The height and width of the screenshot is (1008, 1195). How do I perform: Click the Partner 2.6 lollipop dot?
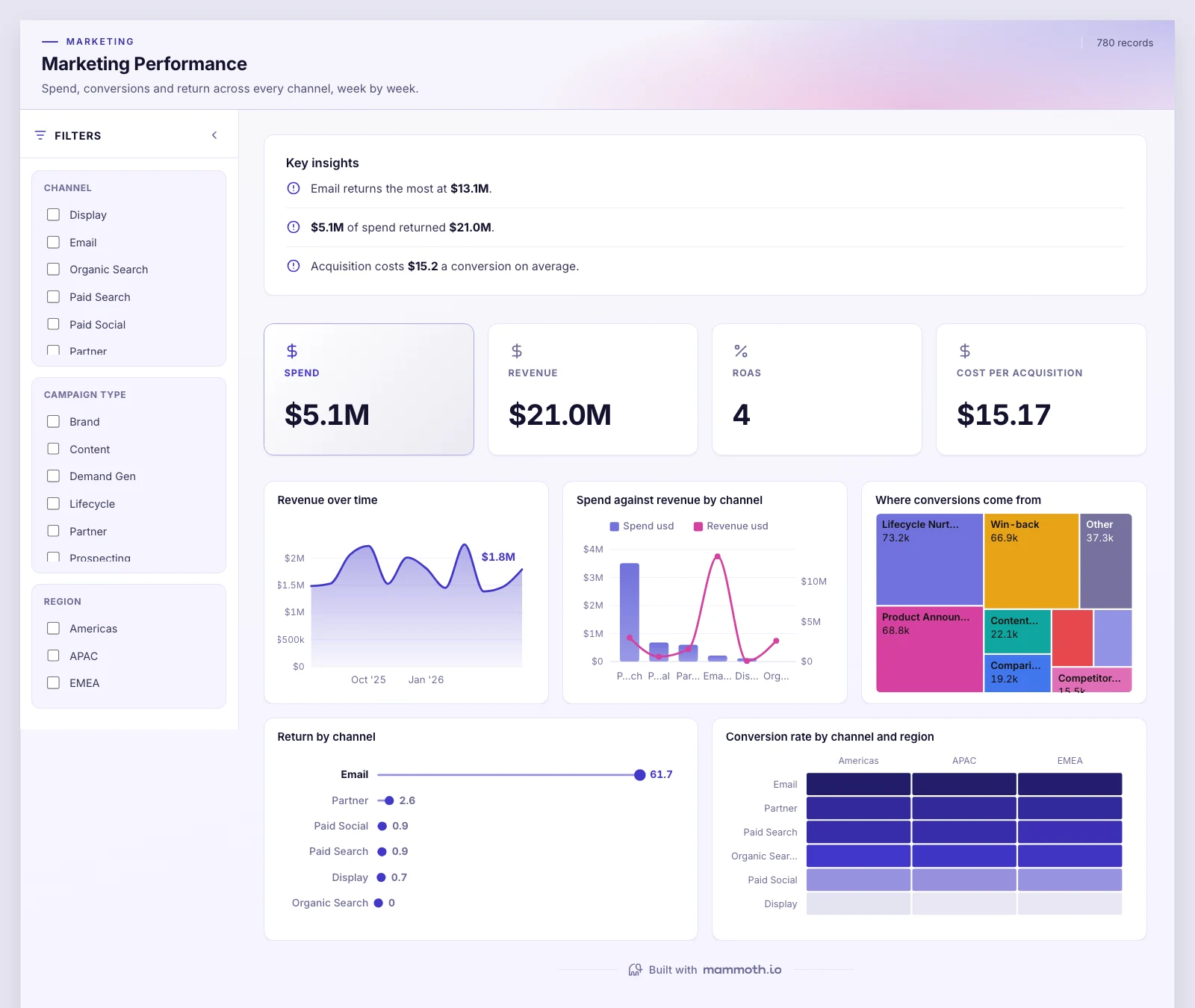tap(389, 800)
